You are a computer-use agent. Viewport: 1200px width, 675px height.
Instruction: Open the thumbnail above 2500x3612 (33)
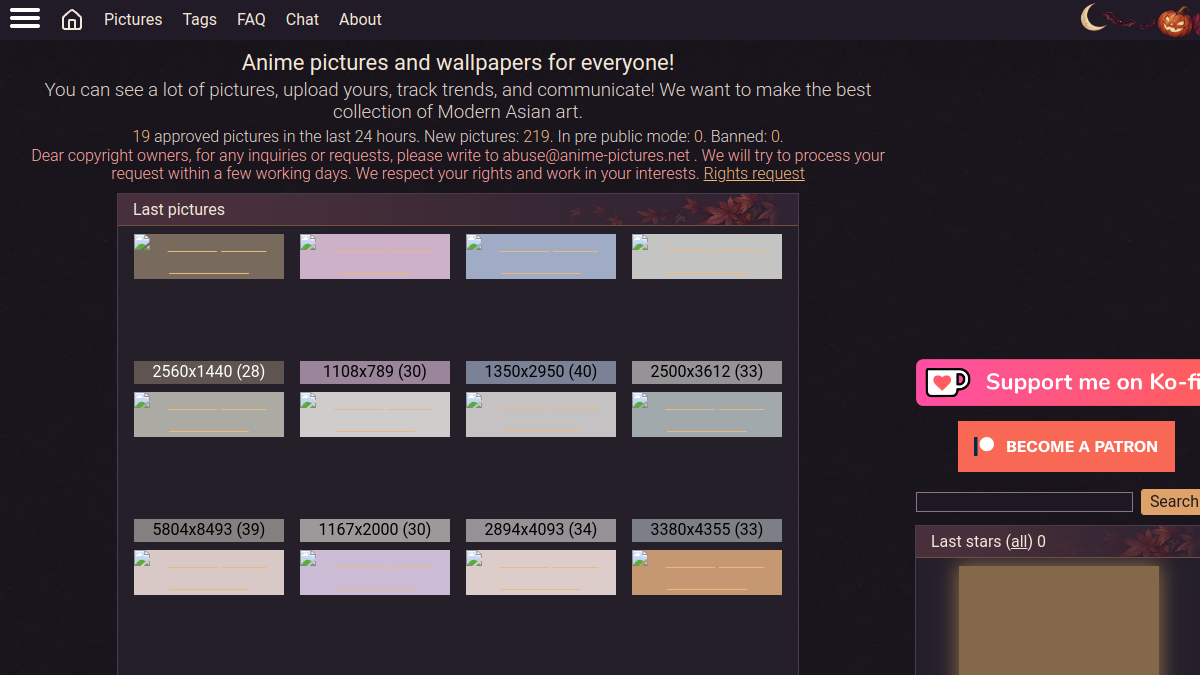[x=707, y=257]
